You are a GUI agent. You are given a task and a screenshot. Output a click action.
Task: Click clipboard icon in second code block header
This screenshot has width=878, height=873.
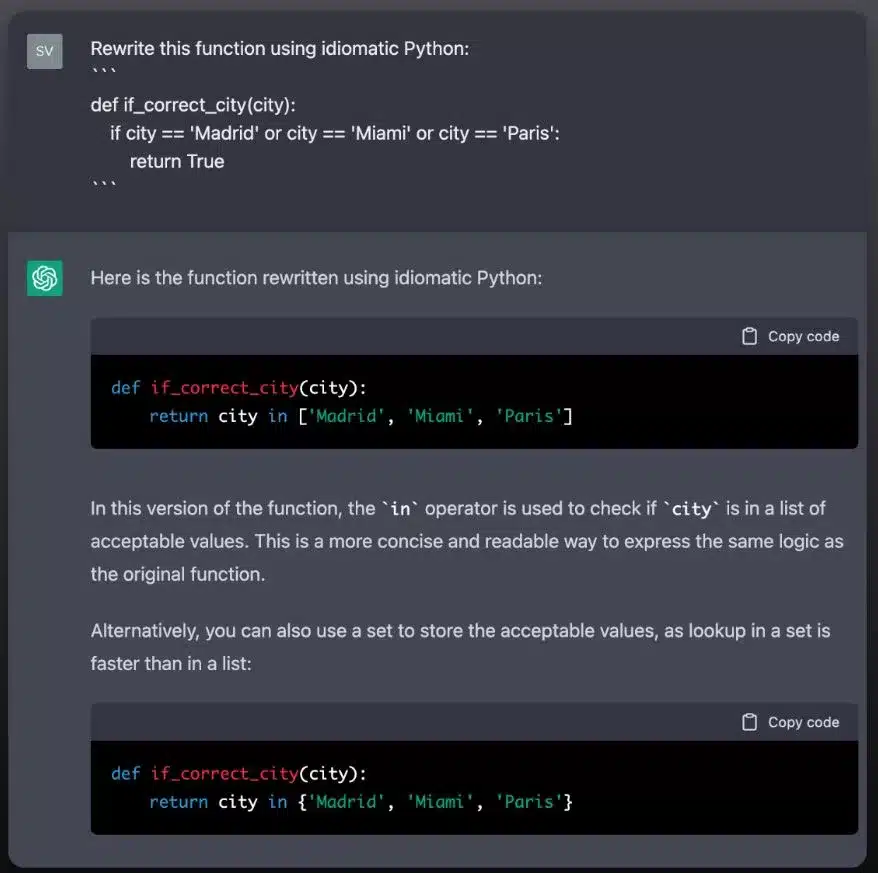(x=749, y=722)
